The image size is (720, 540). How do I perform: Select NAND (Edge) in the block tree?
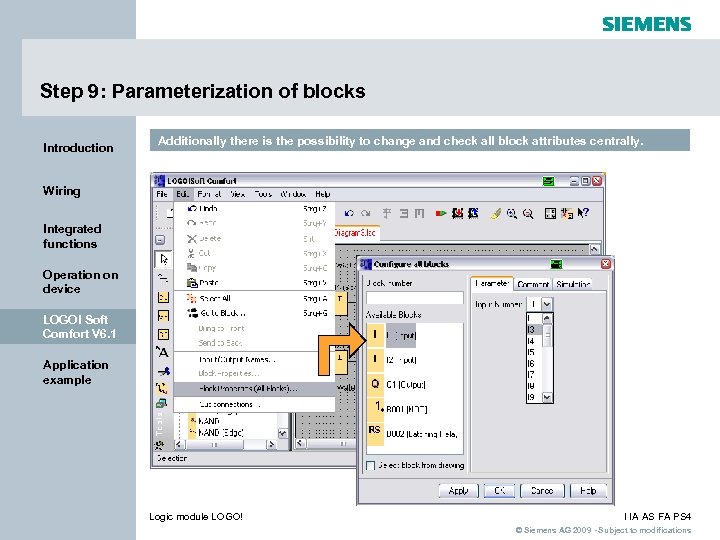click(x=221, y=433)
